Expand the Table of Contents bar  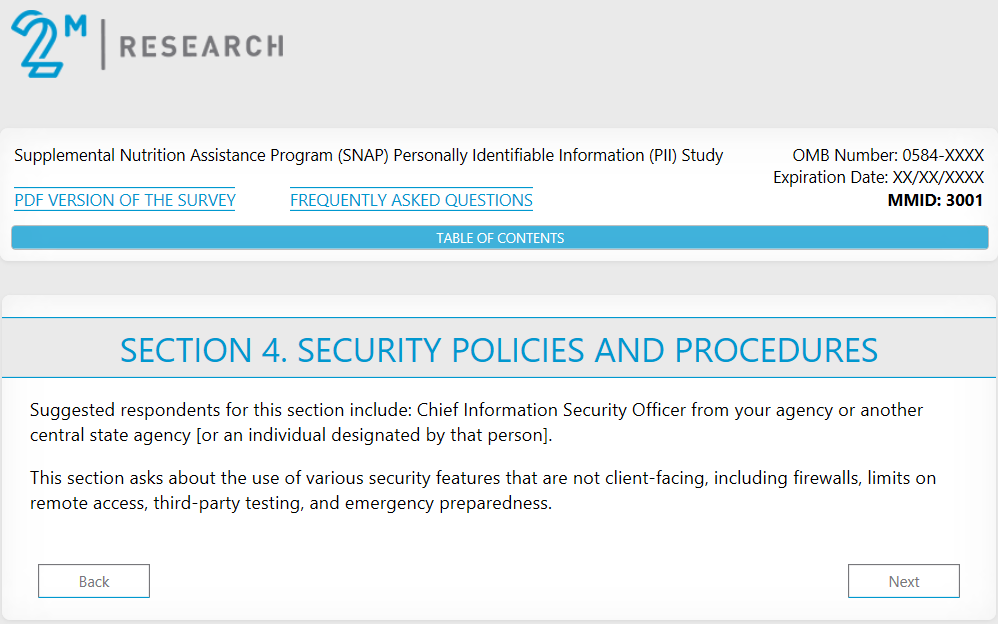(499, 238)
